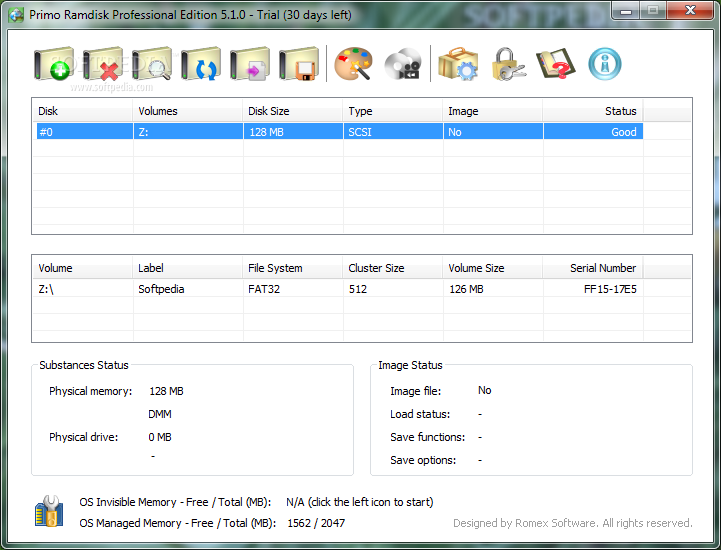Click the blue info about icon
Screen dimensions: 721x550
[x=605, y=64]
